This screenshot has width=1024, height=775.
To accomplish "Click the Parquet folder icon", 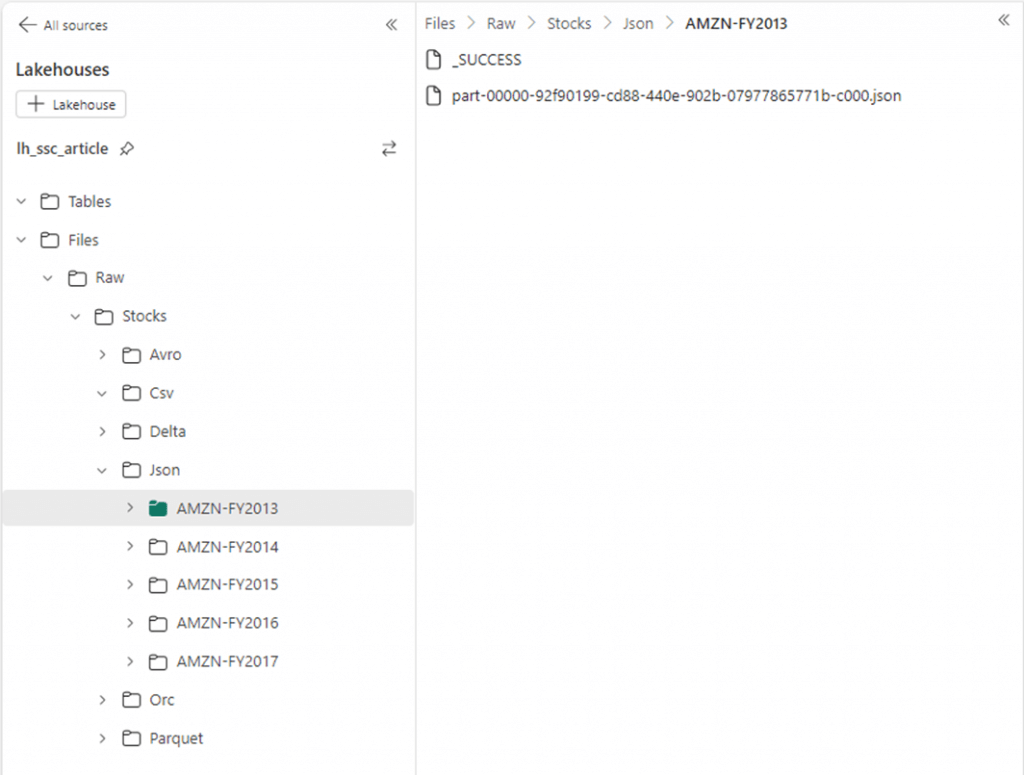I will [x=131, y=738].
